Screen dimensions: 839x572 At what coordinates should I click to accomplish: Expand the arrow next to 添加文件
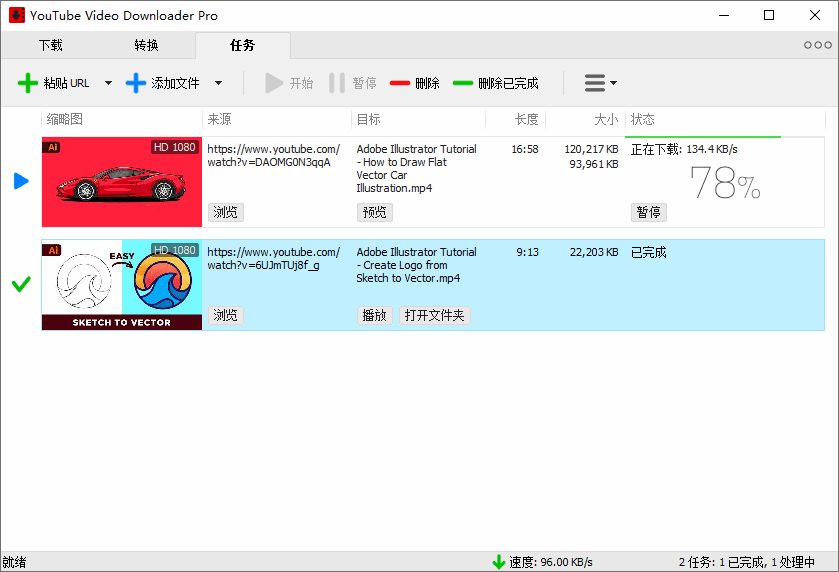(x=218, y=83)
